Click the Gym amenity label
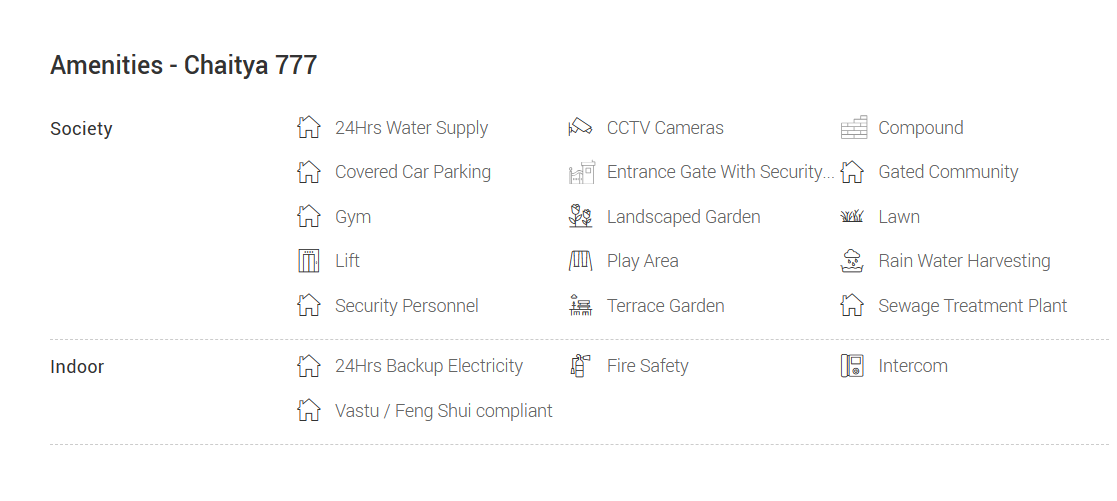Image resolution: width=1117 pixels, height=501 pixels. 353,217
